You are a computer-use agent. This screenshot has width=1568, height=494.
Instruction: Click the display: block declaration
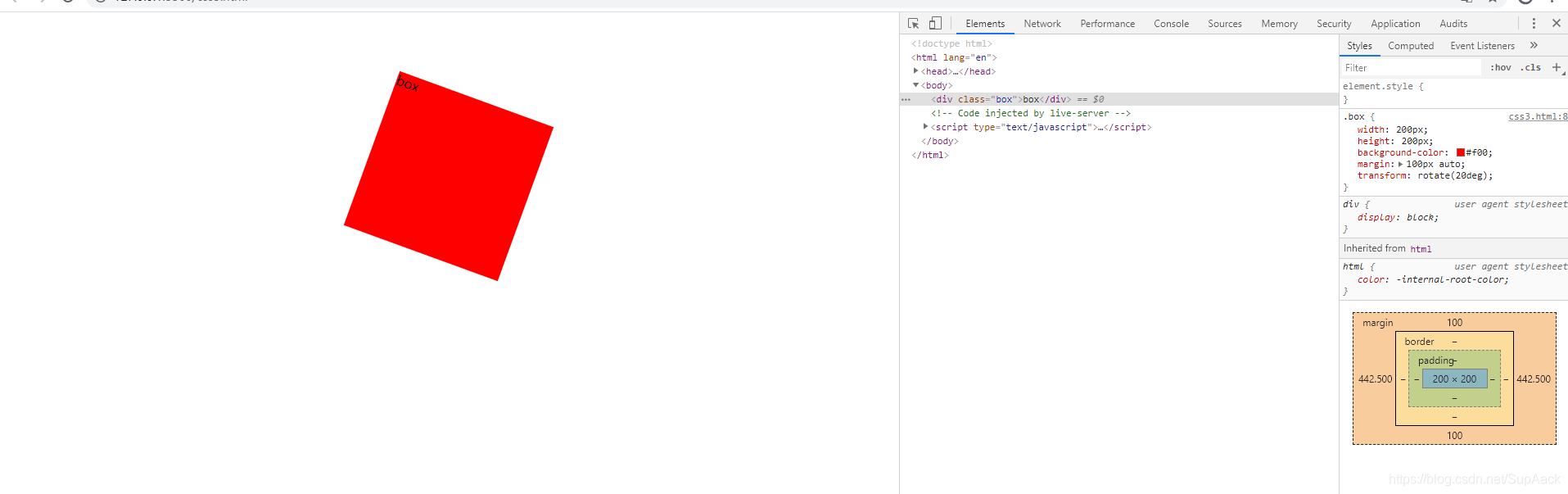1398,218
